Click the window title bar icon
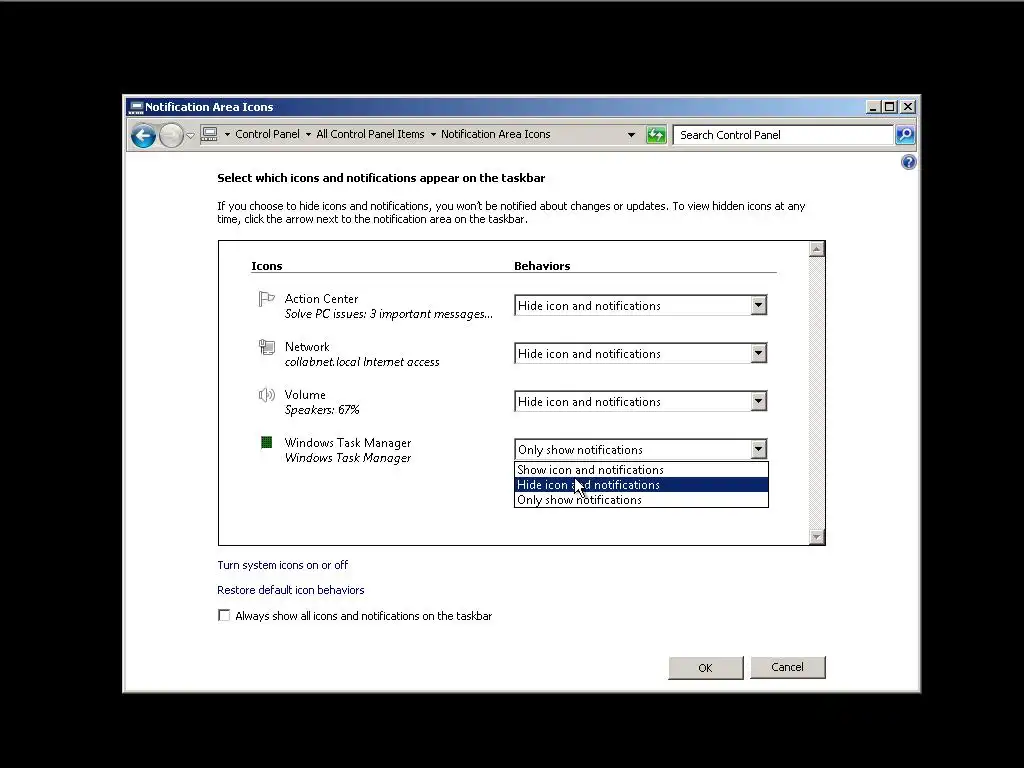1024x768 pixels. 136,107
